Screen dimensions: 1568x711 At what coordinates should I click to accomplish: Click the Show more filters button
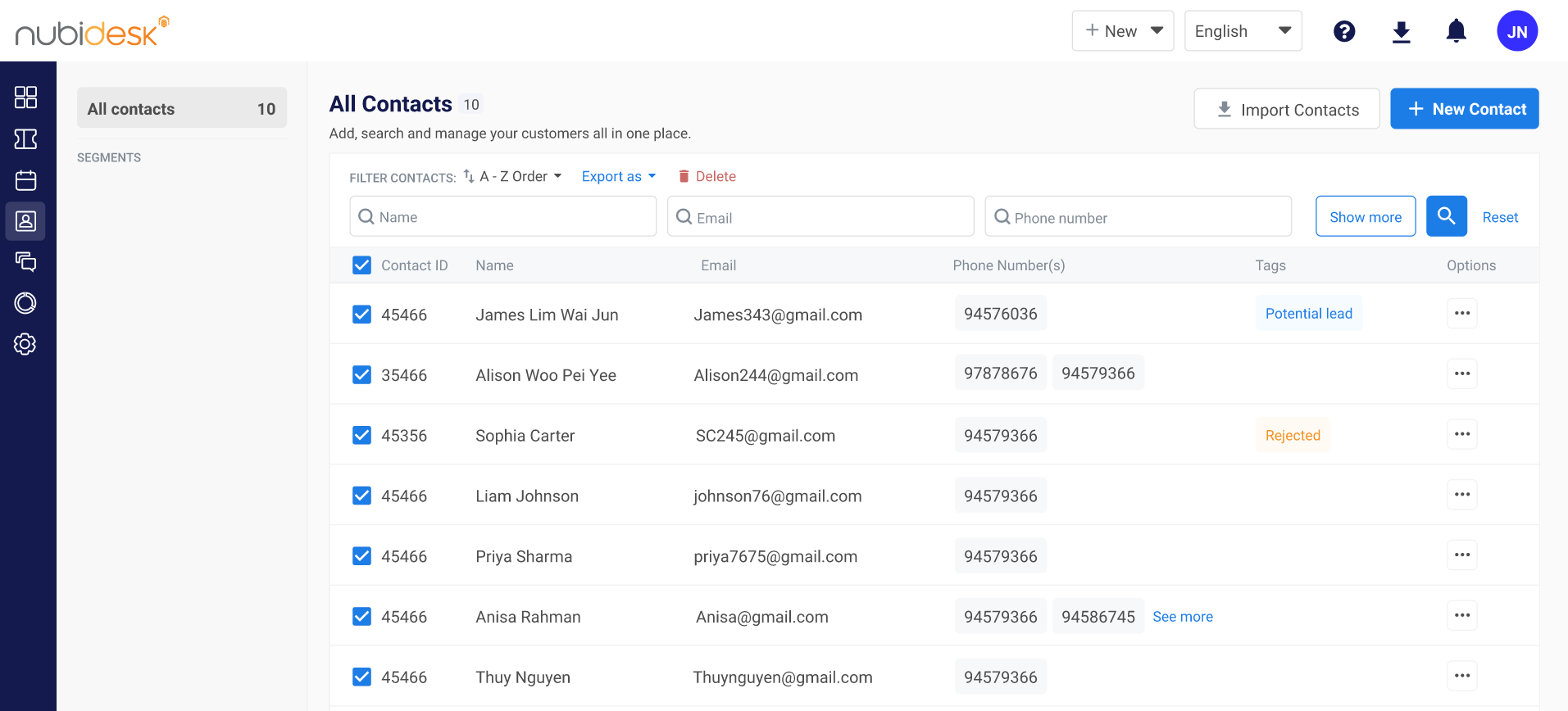coord(1366,216)
